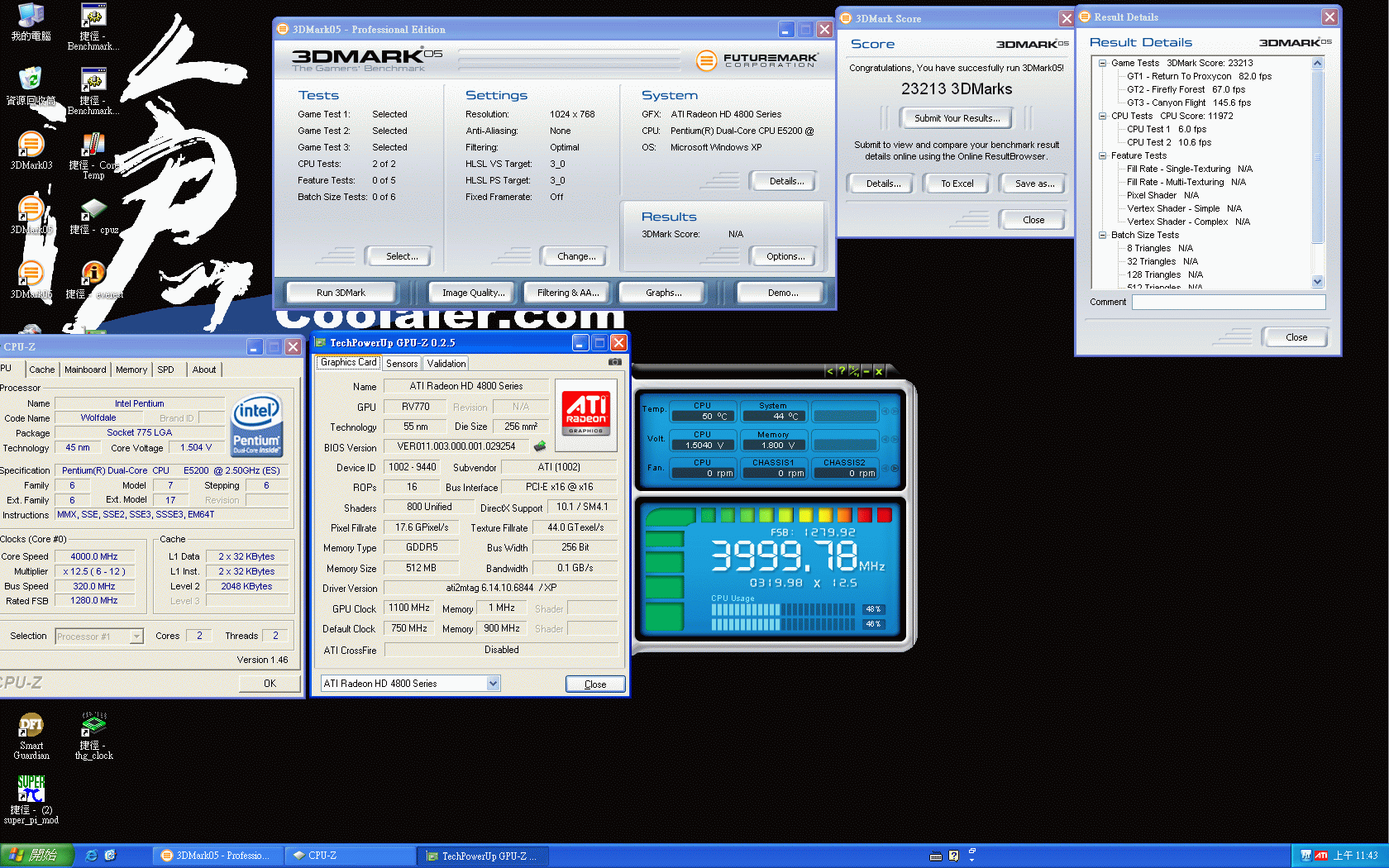Switch to the Validation tab in GPU-Z
This screenshot has height=868, width=1389.
tap(446, 363)
